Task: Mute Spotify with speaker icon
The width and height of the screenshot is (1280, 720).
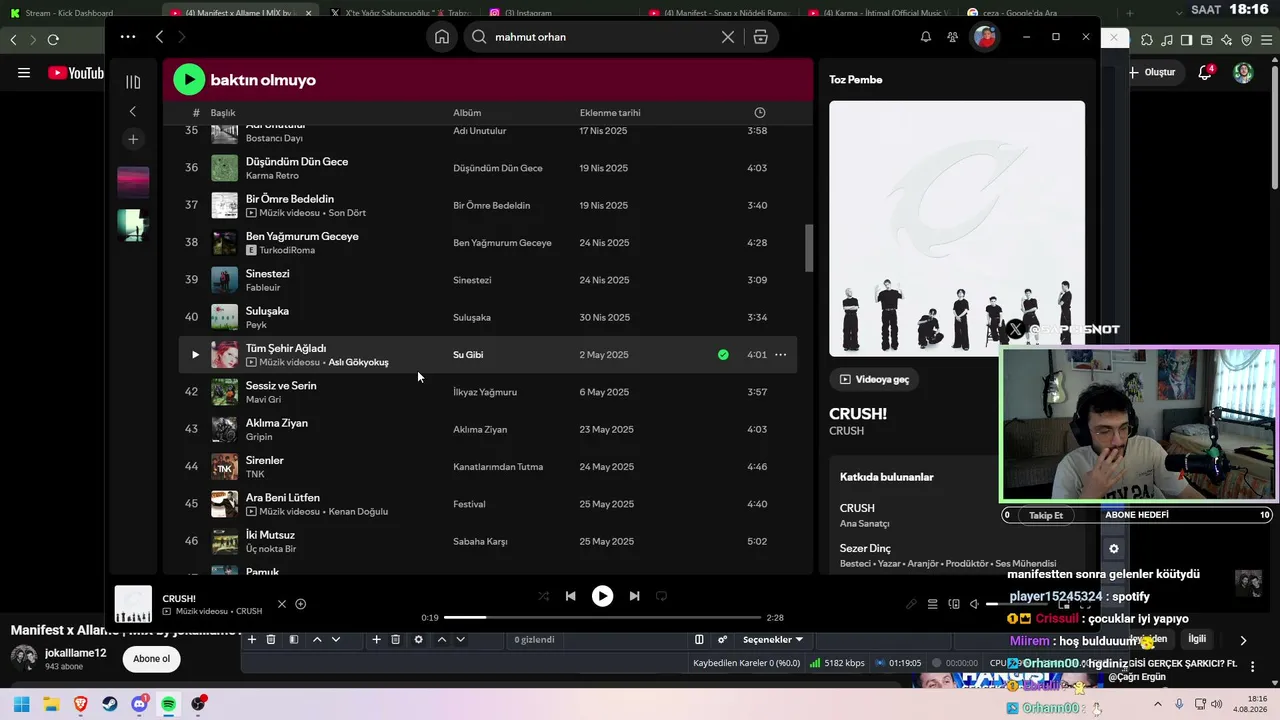Action: point(974,604)
